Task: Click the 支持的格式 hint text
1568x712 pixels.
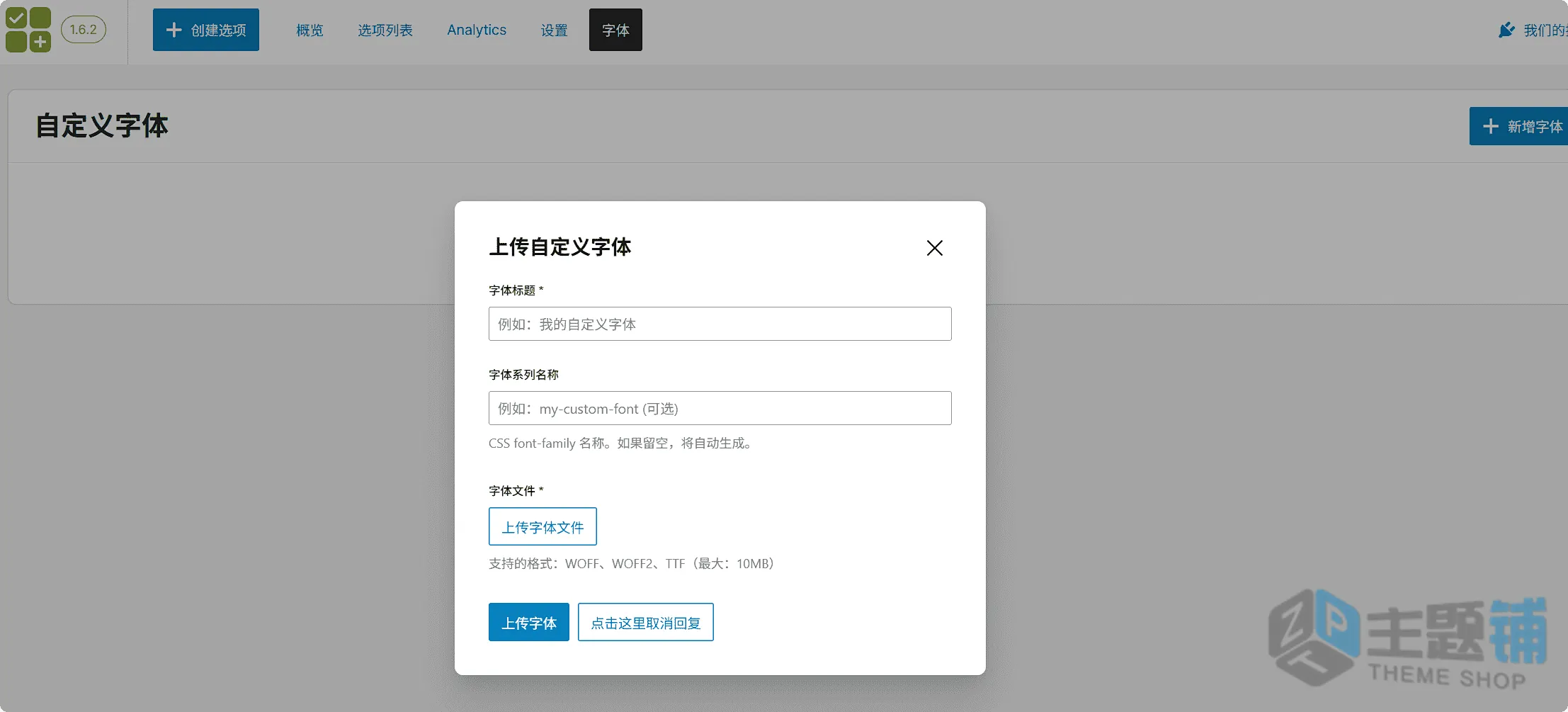Action: [632, 564]
